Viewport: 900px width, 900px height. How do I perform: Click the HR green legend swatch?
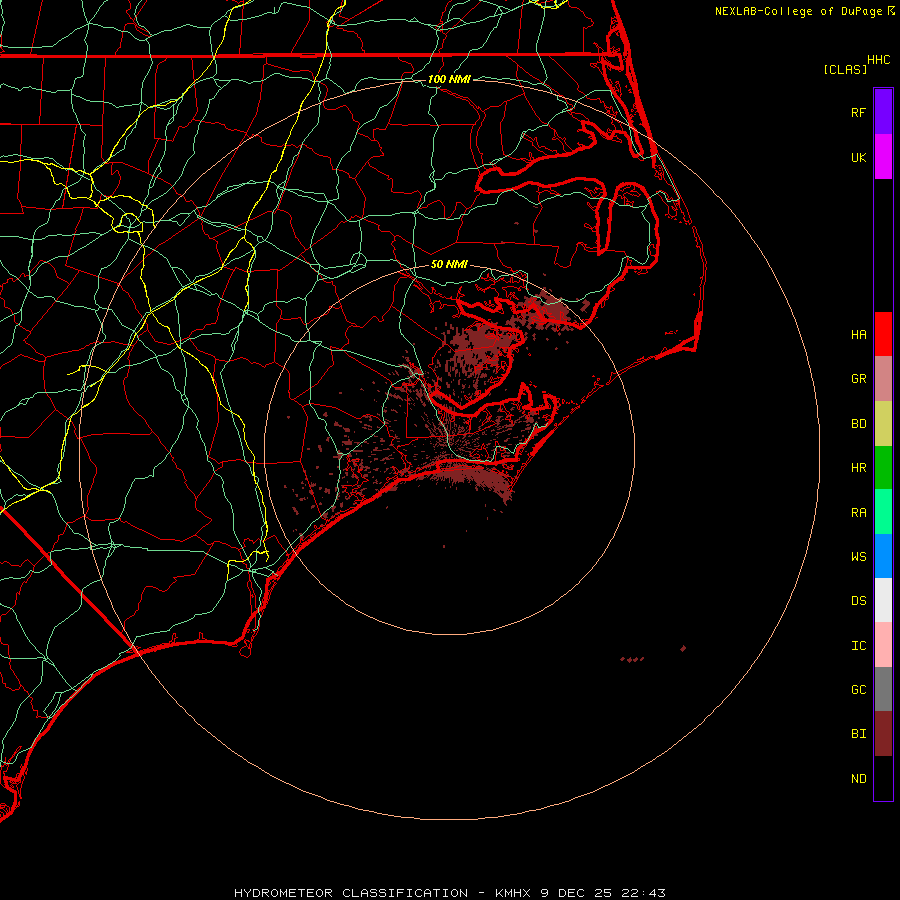tap(883, 468)
